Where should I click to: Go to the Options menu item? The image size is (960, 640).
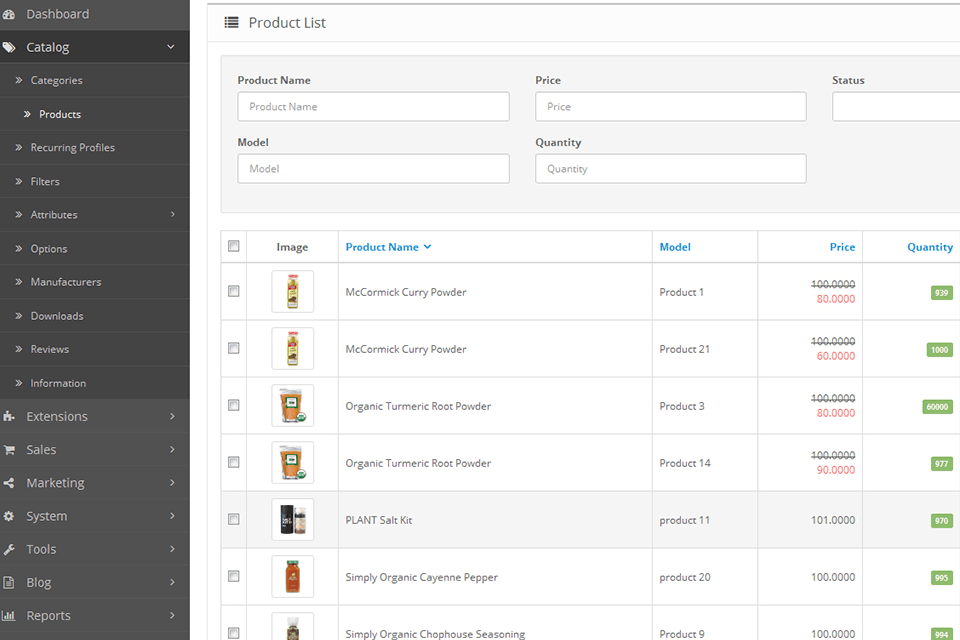(49, 249)
